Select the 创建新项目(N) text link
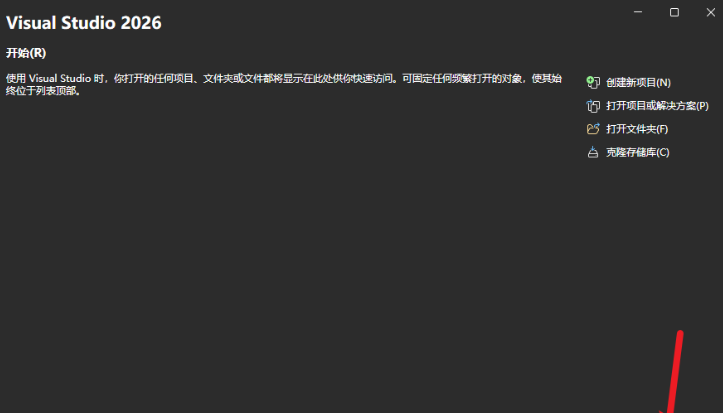 [638, 83]
